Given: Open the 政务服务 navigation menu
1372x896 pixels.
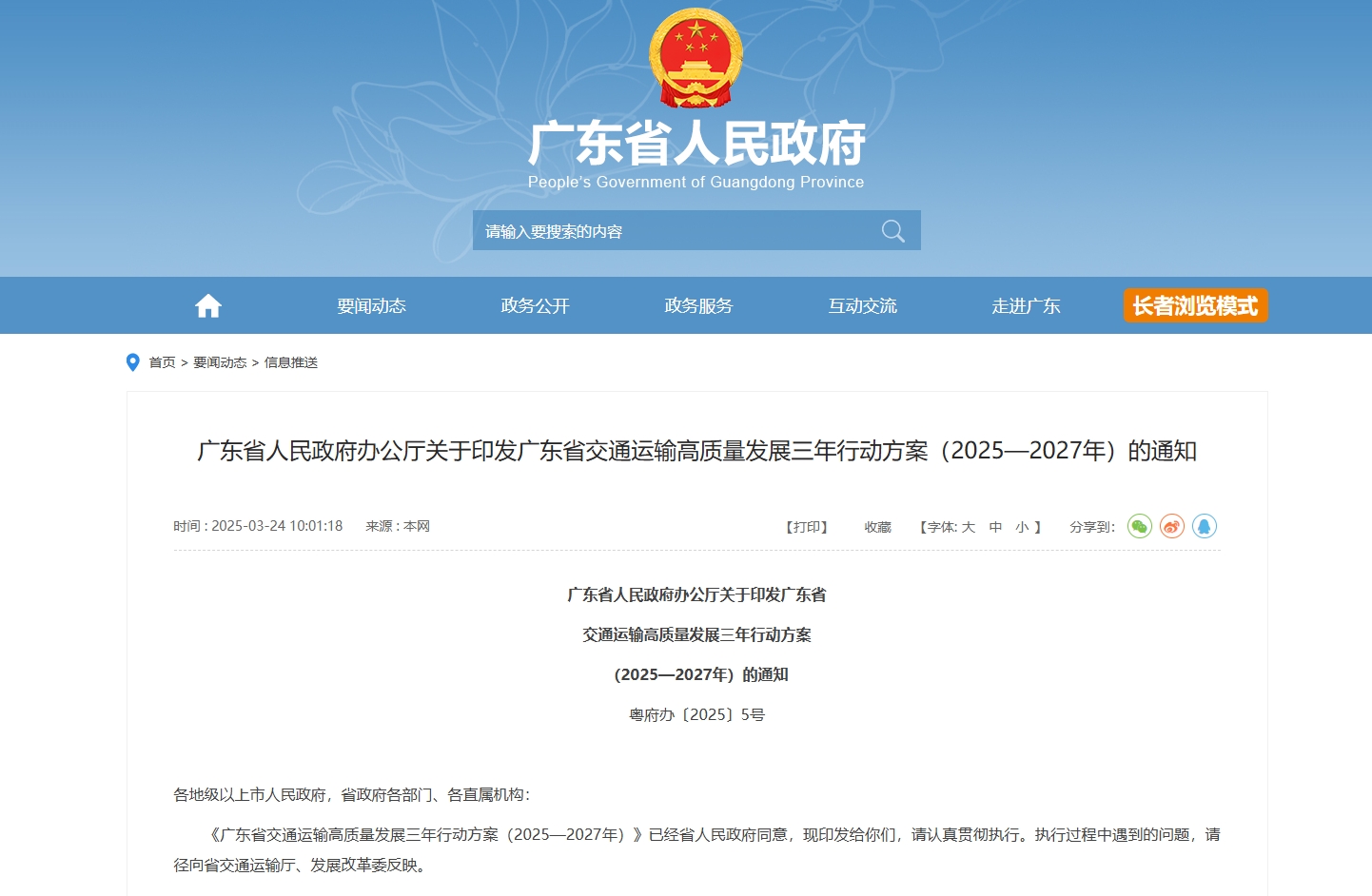Looking at the screenshot, I should [x=698, y=305].
